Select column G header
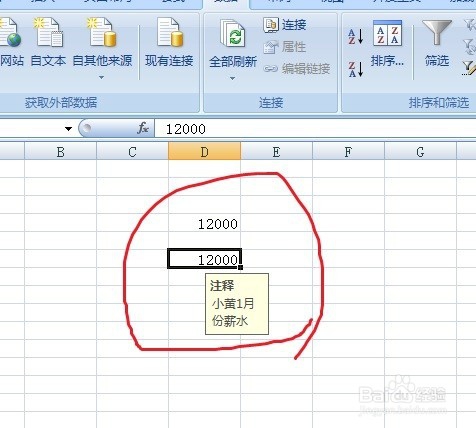Image resolution: width=476 pixels, height=428 pixels. point(420,152)
